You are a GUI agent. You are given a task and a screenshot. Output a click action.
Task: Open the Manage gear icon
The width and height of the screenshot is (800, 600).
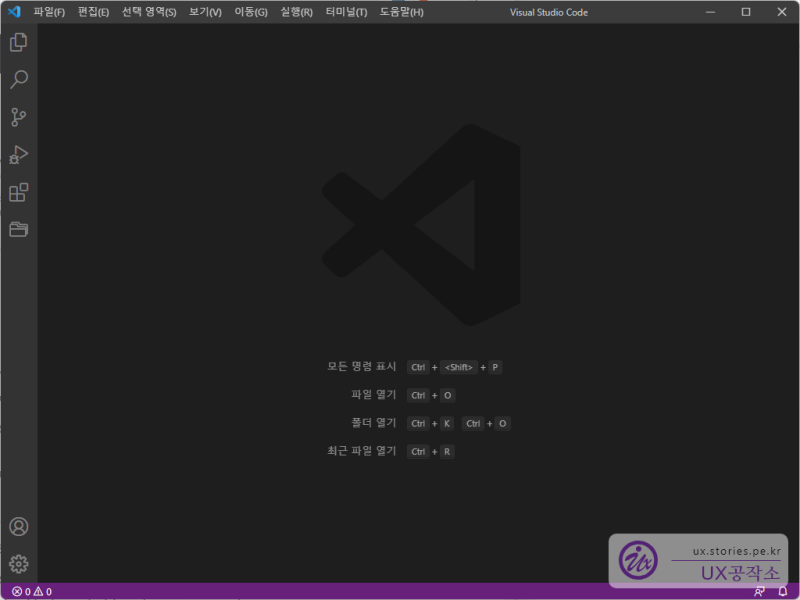point(18,564)
